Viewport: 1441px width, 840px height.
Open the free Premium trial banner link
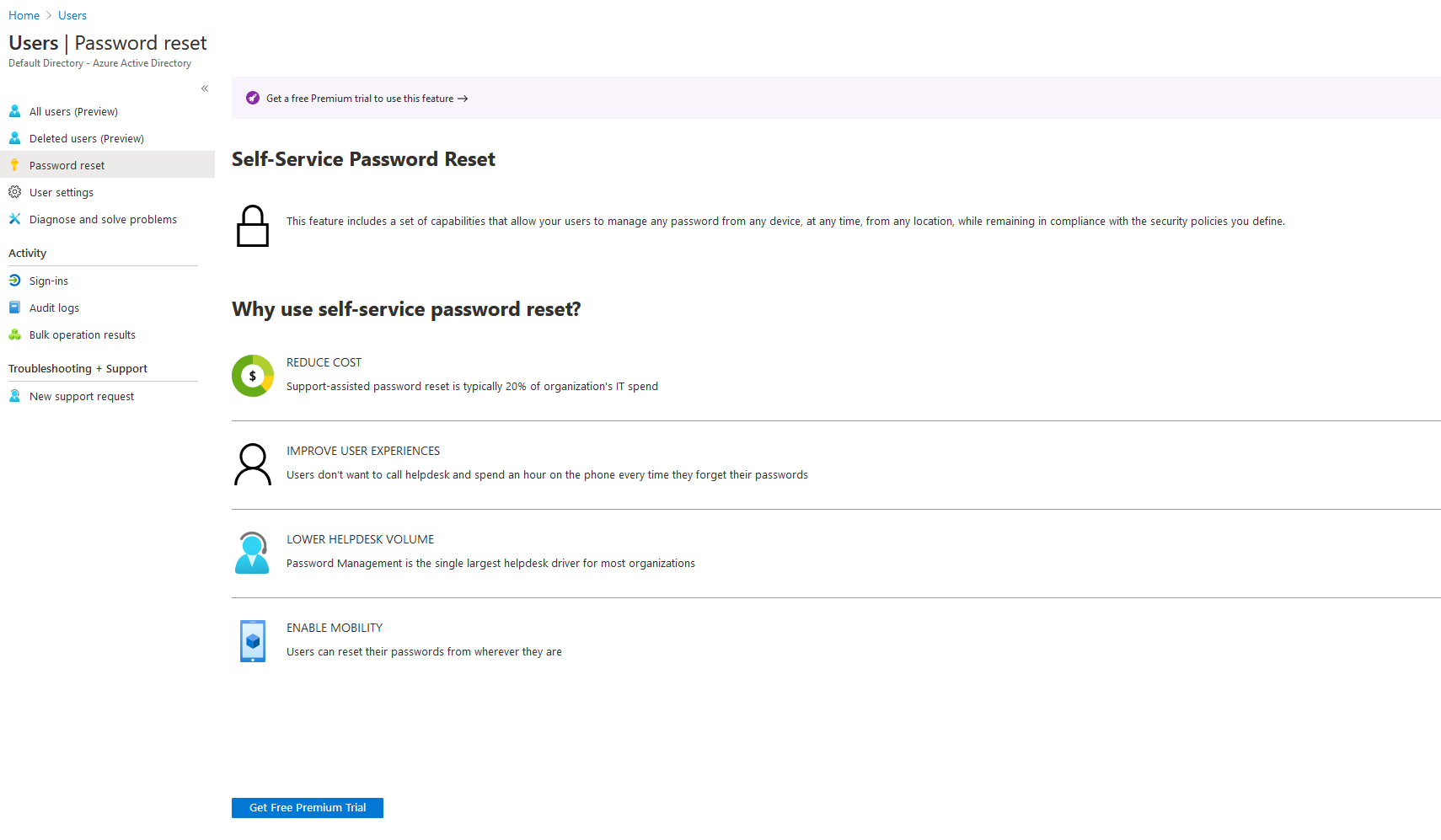click(x=359, y=98)
